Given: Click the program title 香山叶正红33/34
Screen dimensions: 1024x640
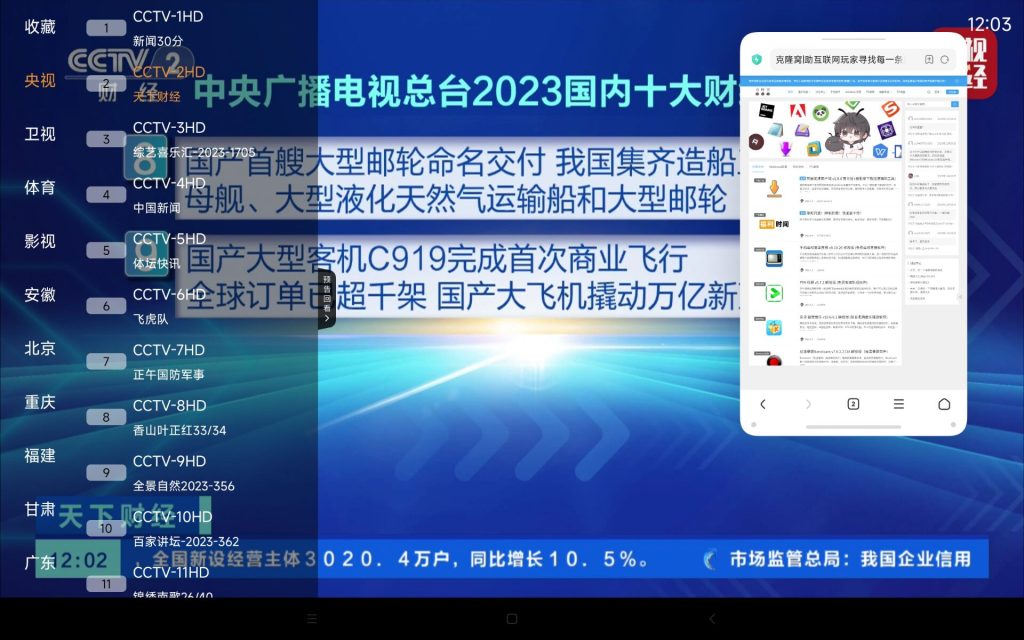Looking at the screenshot, I should coord(180,430).
